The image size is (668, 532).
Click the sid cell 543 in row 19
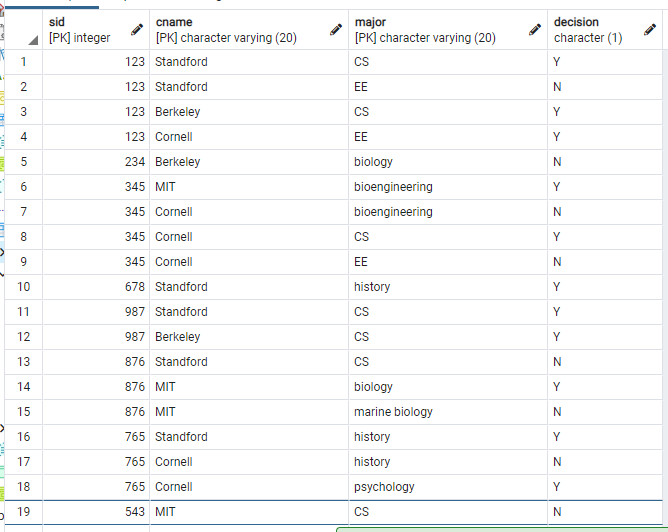click(96, 512)
